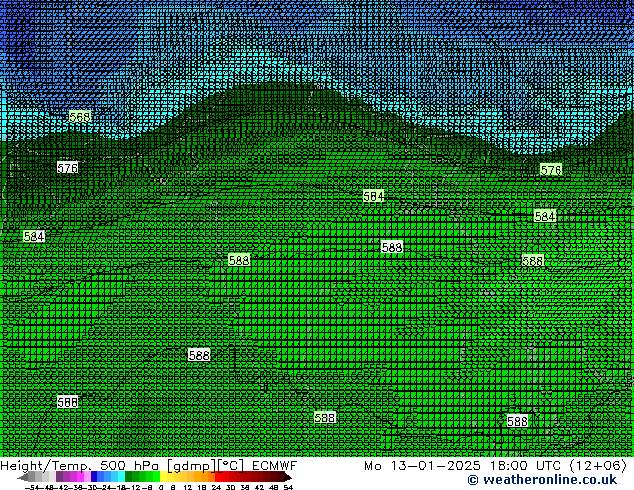Image resolution: width=634 pixels, height=490 pixels.
Task: Click the 568 contour label
Action: pyautogui.click(x=80, y=117)
